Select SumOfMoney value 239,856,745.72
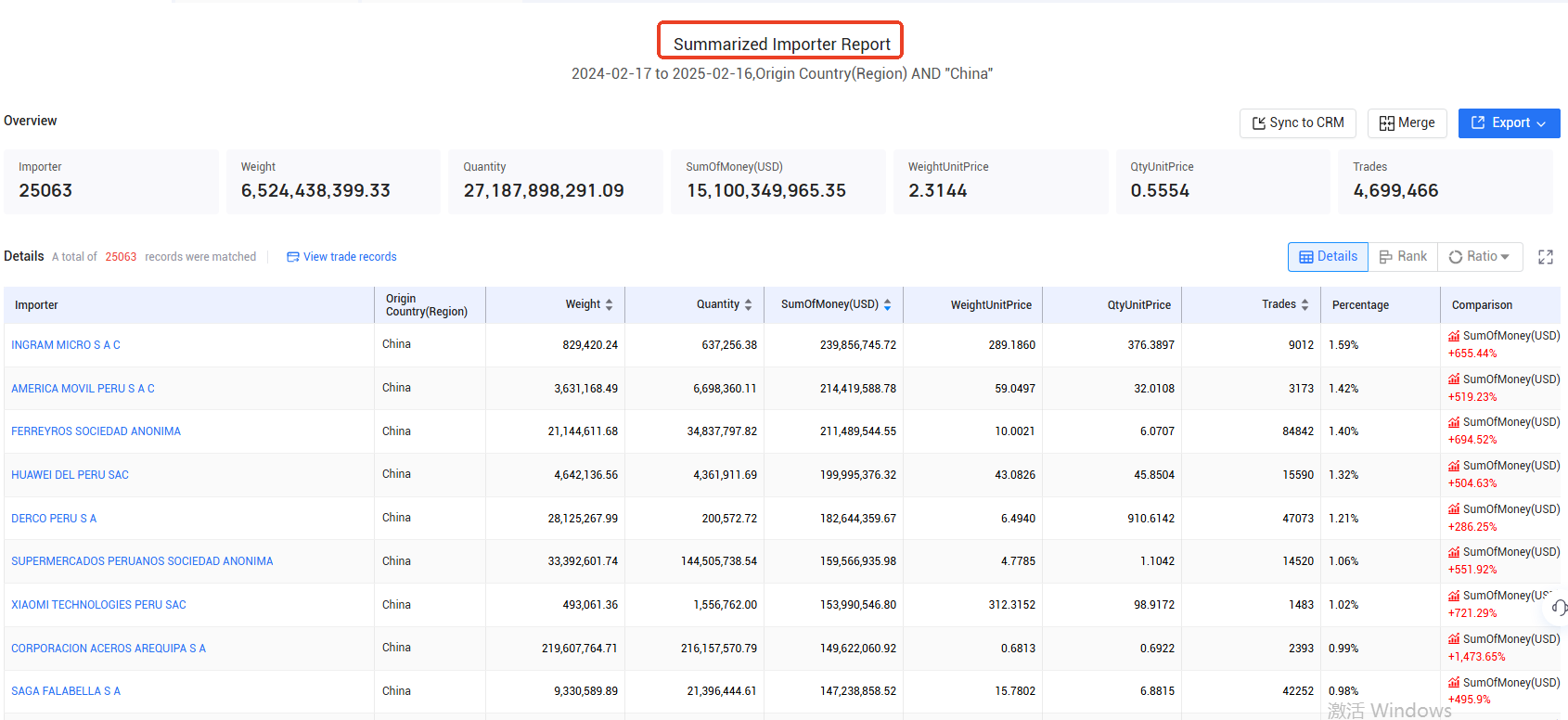Viewport: 1568px width, 720px height. tap(858, 345)
